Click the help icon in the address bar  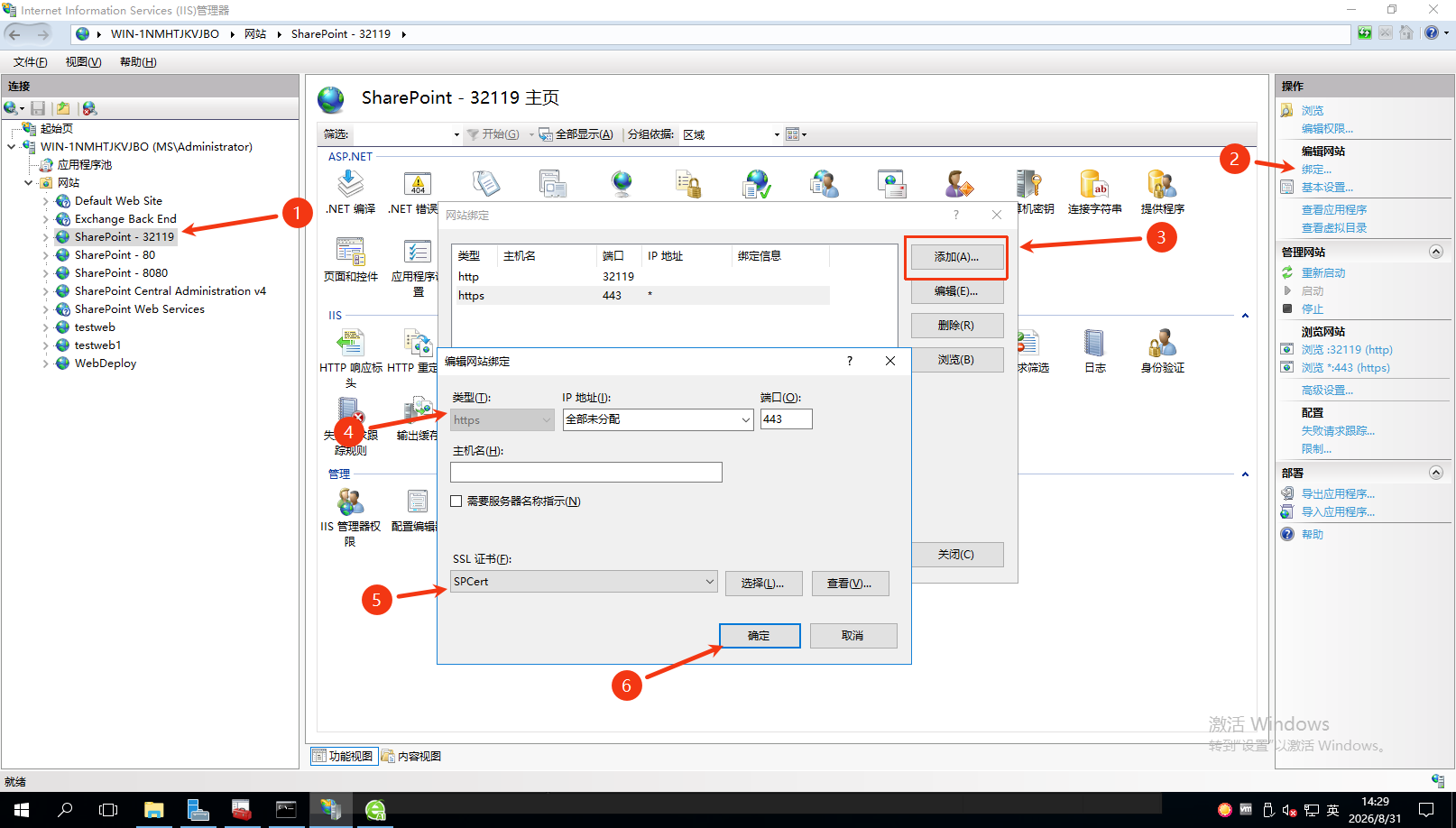coord(1432,33)
